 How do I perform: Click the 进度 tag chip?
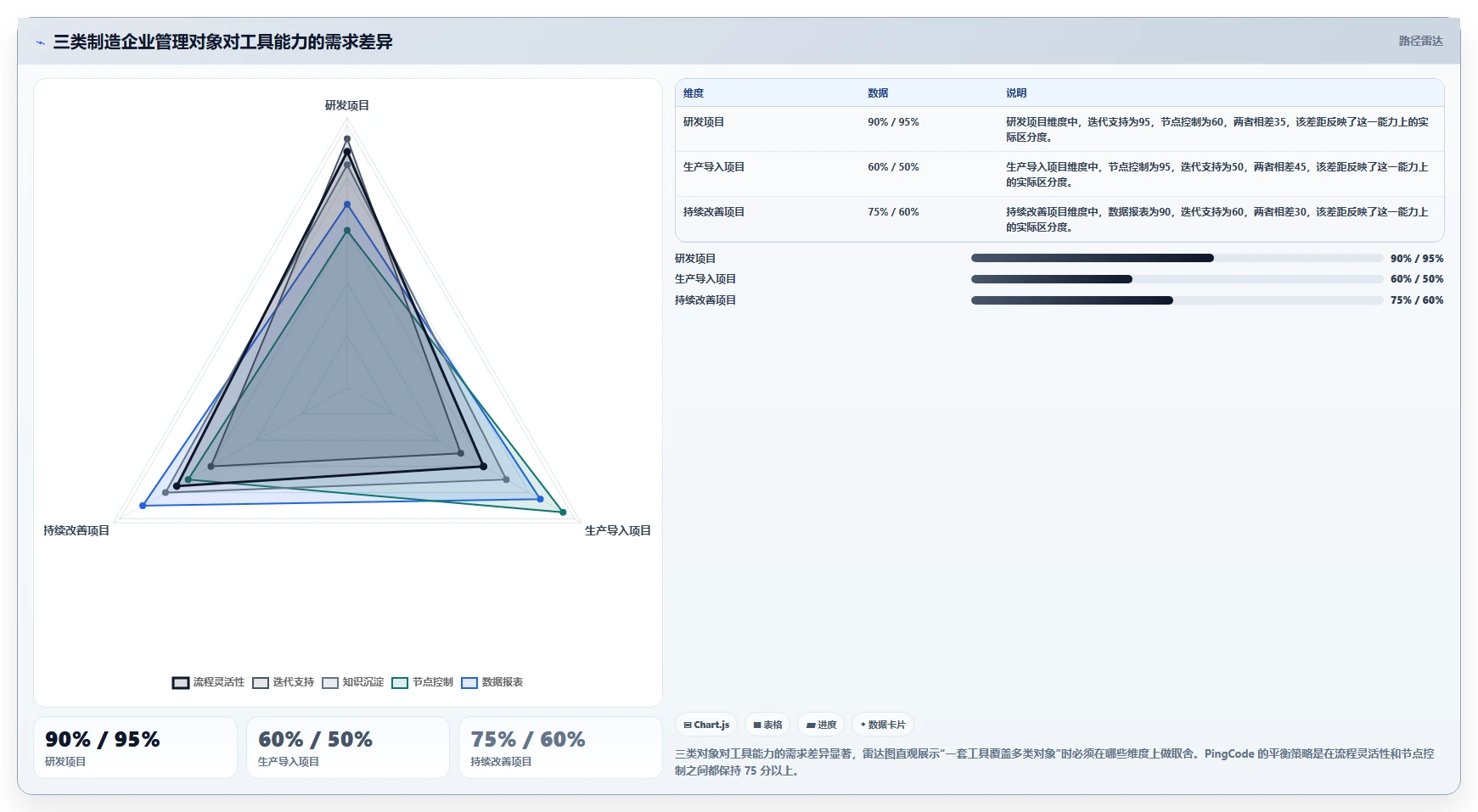(821, 725)
